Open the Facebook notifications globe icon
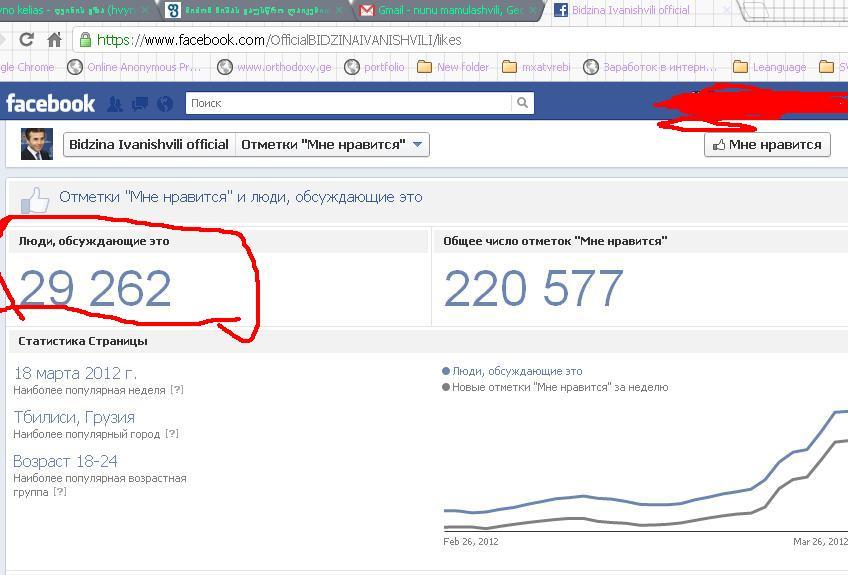 coord(165,103)
